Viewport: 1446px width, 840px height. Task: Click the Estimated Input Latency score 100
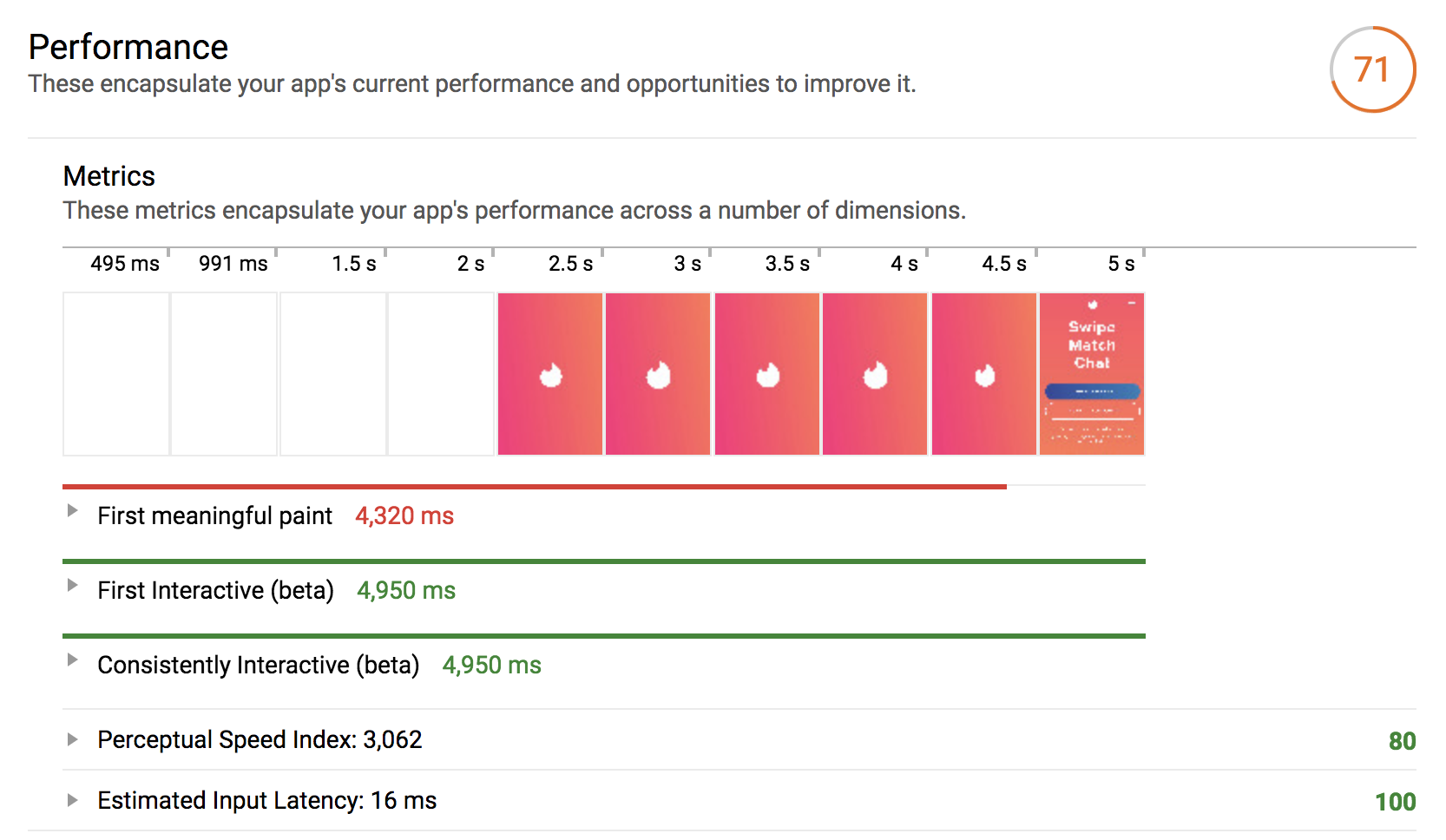click(x=1395, y=802)
